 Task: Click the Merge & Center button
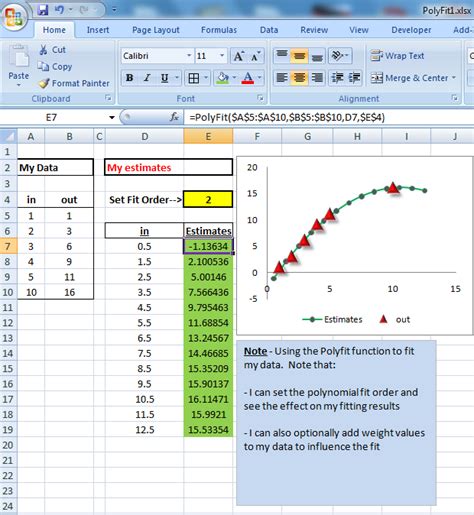coord(413,78)
